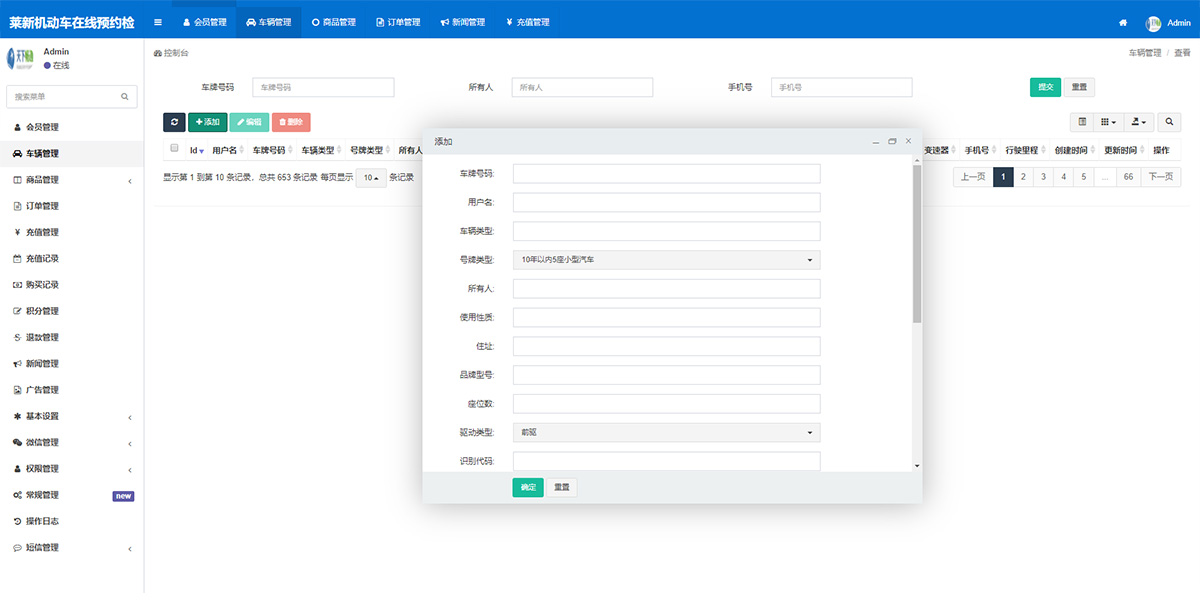The height and width of the screenshot is (600, 1200).
Task: Click the green 添加 button
Action: click(x=208, y=122)
